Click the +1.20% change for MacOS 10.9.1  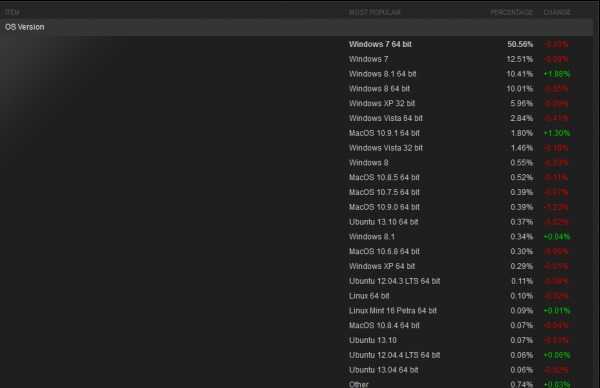(557, 133)
